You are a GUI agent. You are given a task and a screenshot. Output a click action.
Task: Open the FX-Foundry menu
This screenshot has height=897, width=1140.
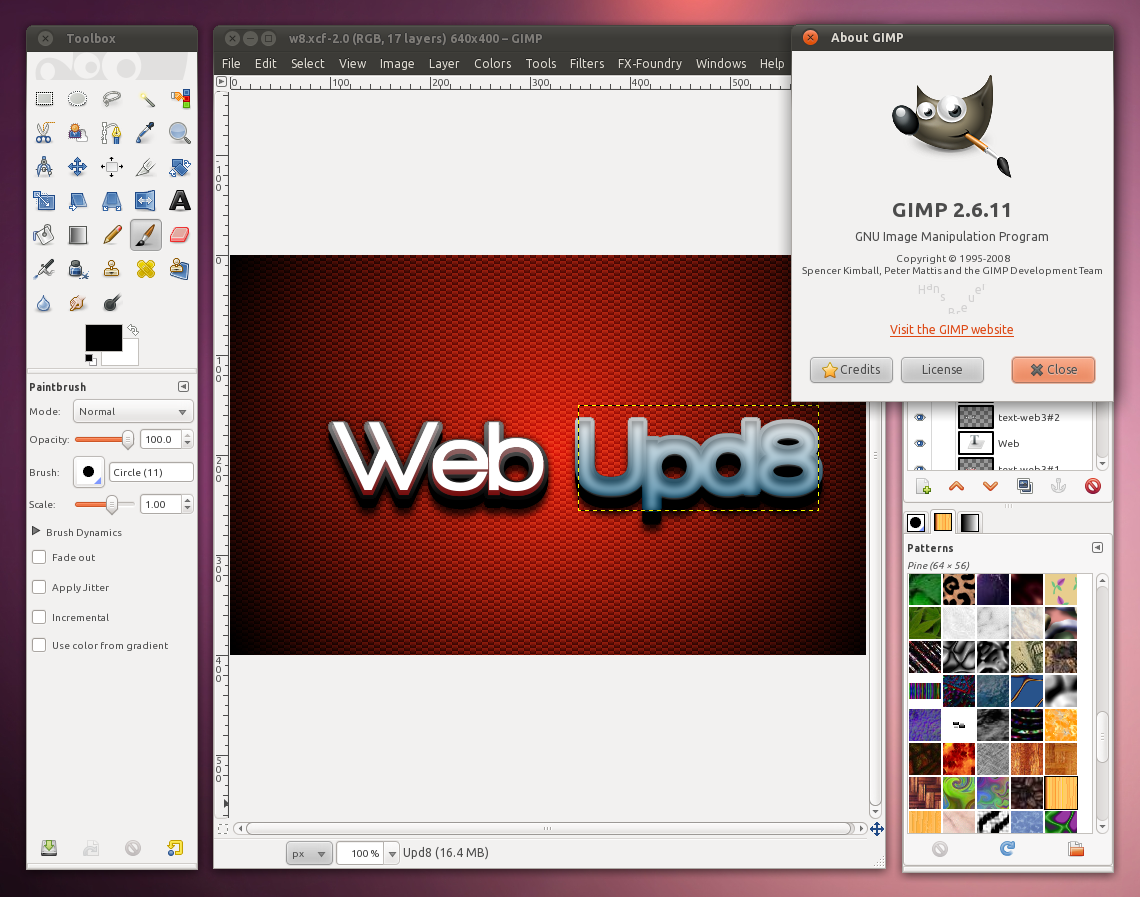649,63
